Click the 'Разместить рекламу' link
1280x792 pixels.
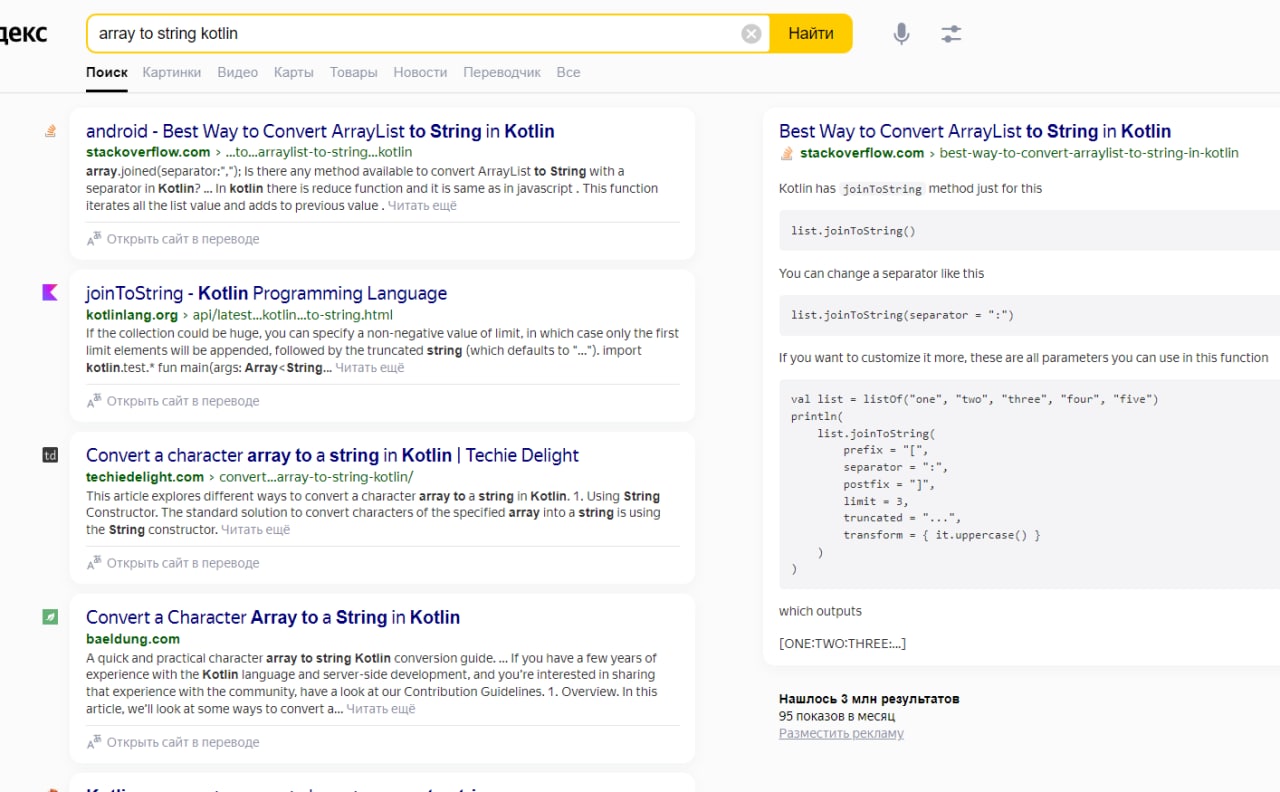841,733
